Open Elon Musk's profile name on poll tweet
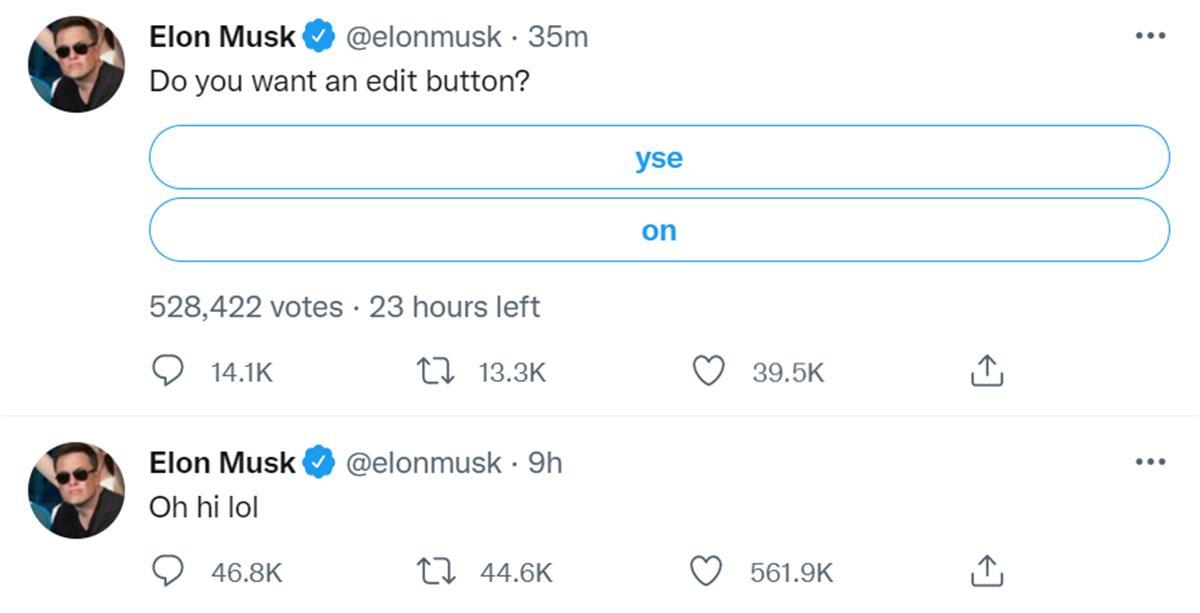The height and width of the screenshot is (613, 1200). point(222,37)
